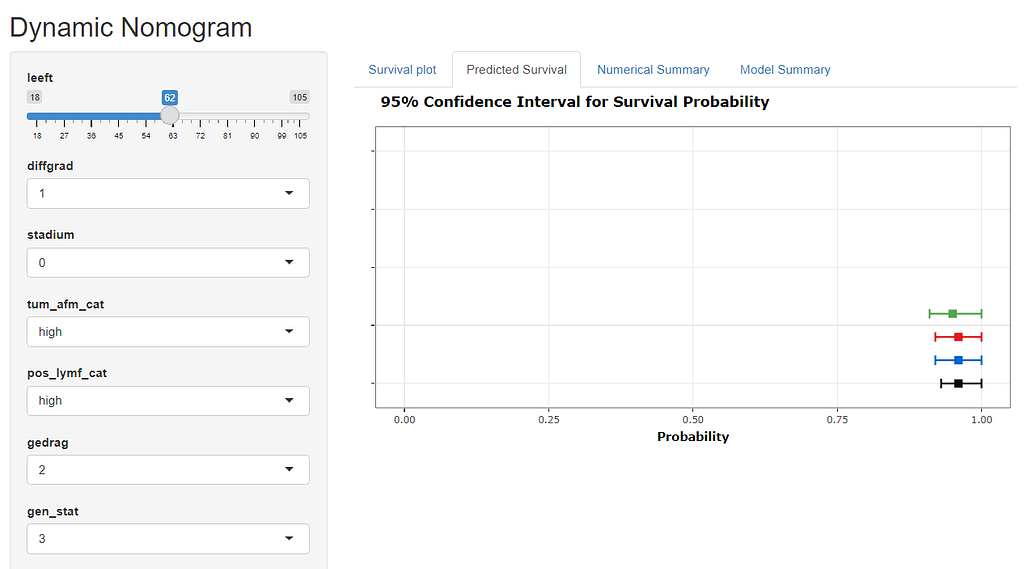Click the black square point marker

pyautogui.click(x=958, y=384)
